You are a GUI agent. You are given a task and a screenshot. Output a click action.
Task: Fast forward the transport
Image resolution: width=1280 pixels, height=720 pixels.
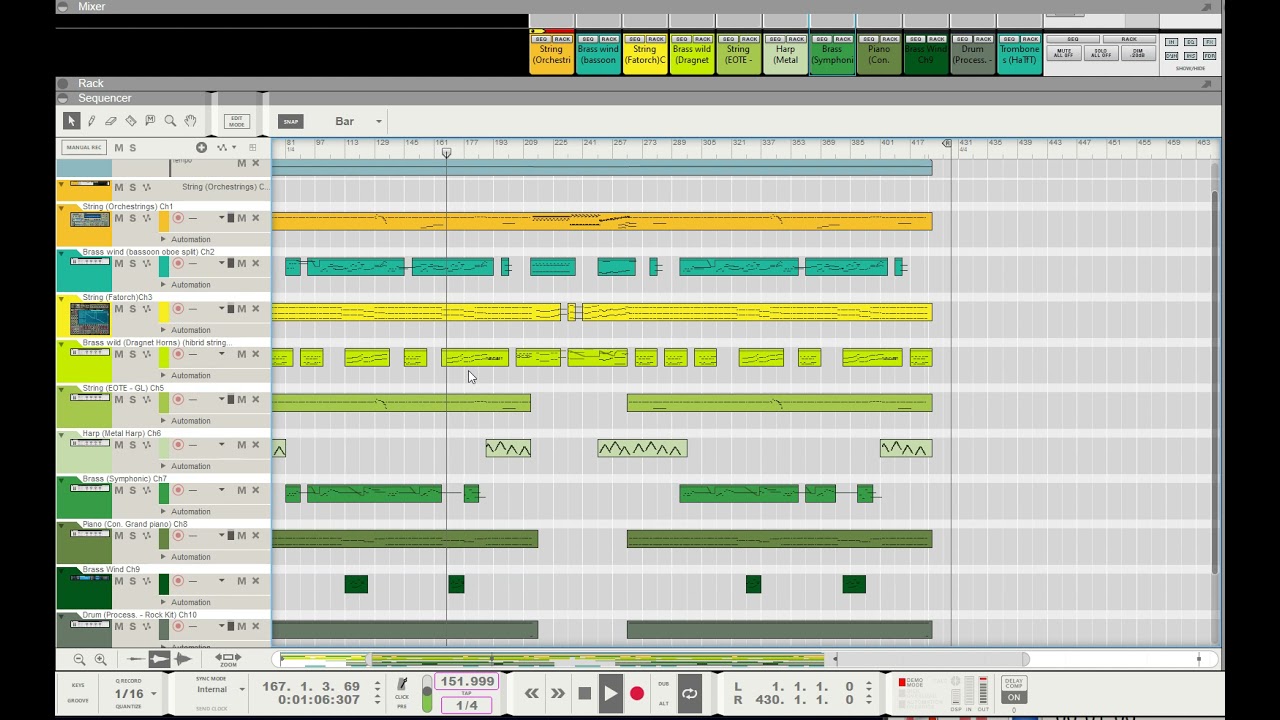click(x=557, y=694)
